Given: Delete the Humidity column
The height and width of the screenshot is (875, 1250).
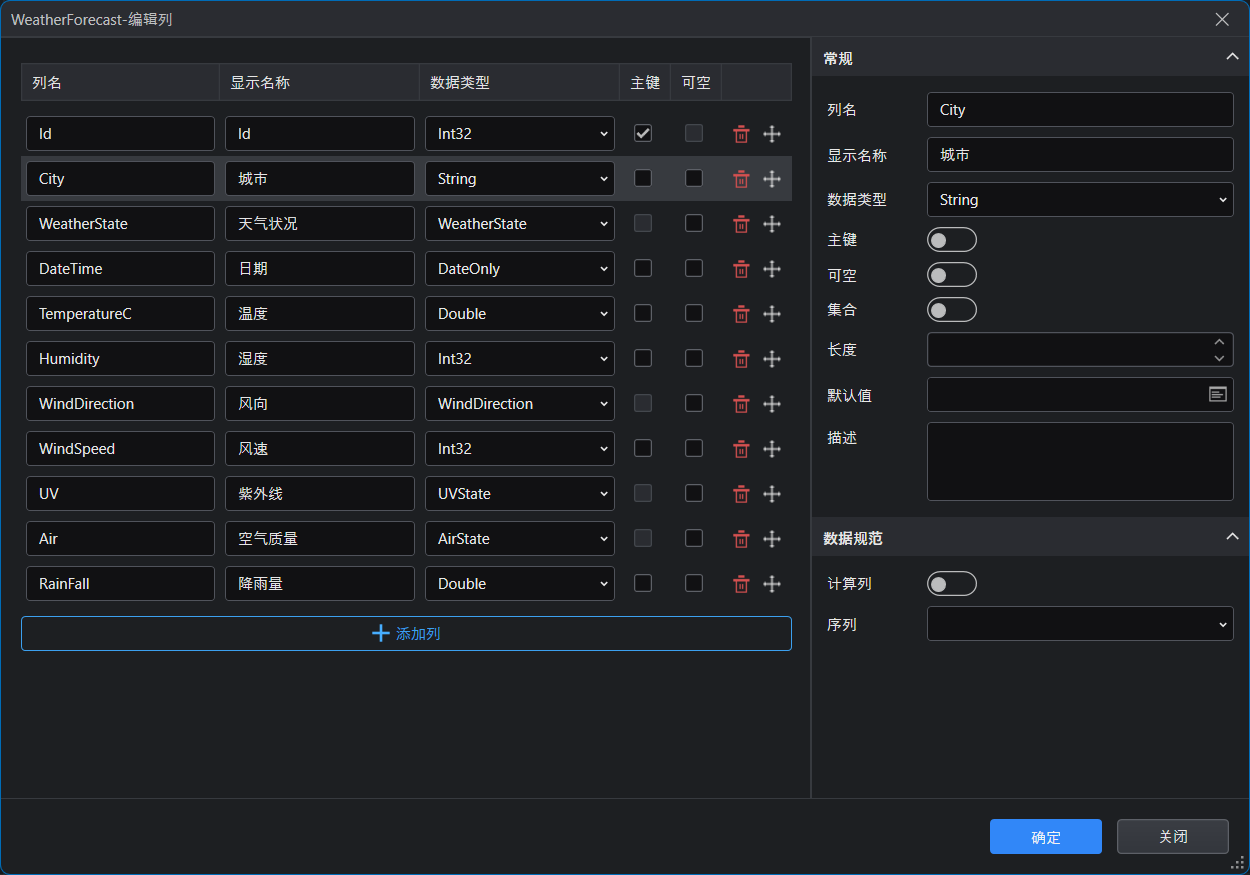Looking at the screenshot, I should [741, 359].
